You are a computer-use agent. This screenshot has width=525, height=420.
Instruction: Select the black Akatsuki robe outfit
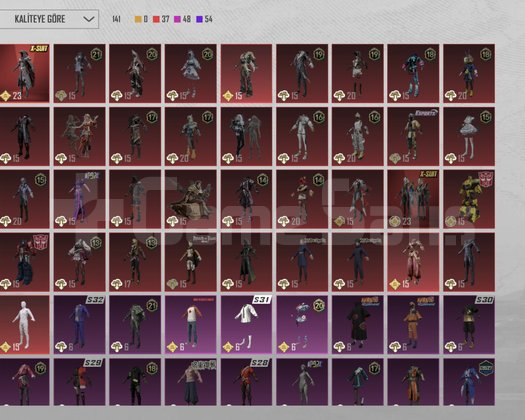[x=358, y=325]
